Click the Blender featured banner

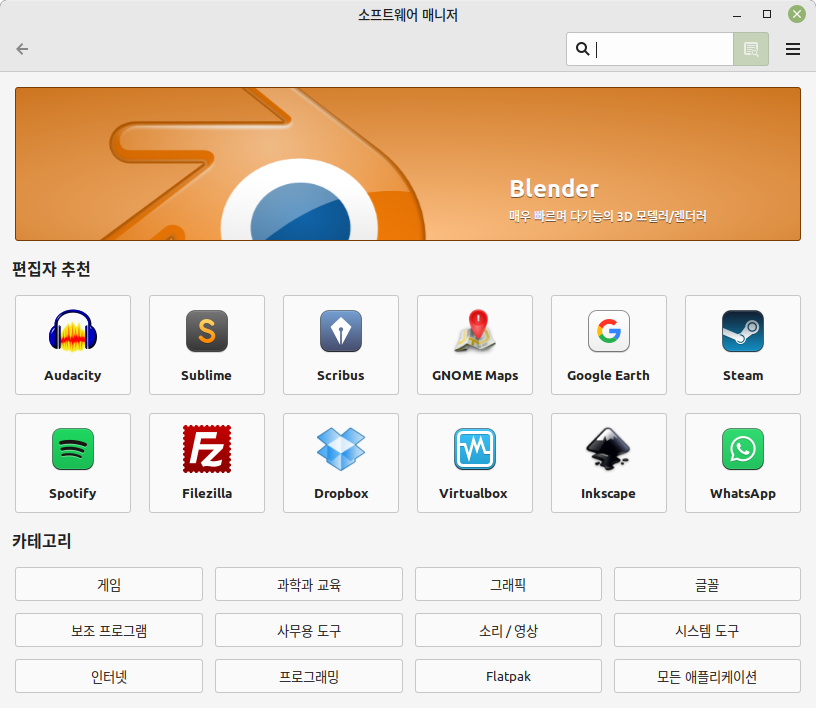pyautogui.click(x=408, y=164)
